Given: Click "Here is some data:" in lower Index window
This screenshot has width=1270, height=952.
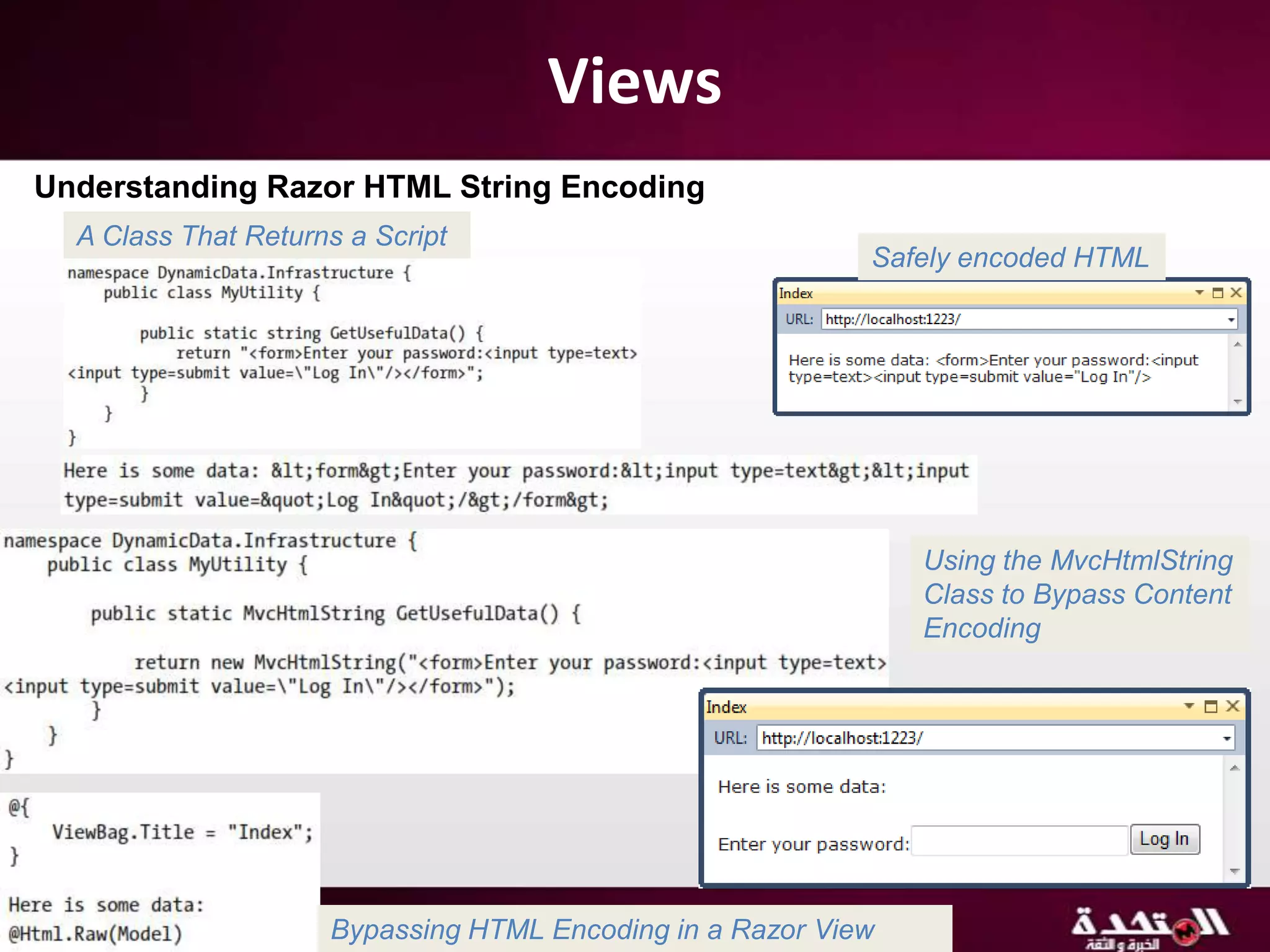Looking at the screenshot, I should [802, 787].
